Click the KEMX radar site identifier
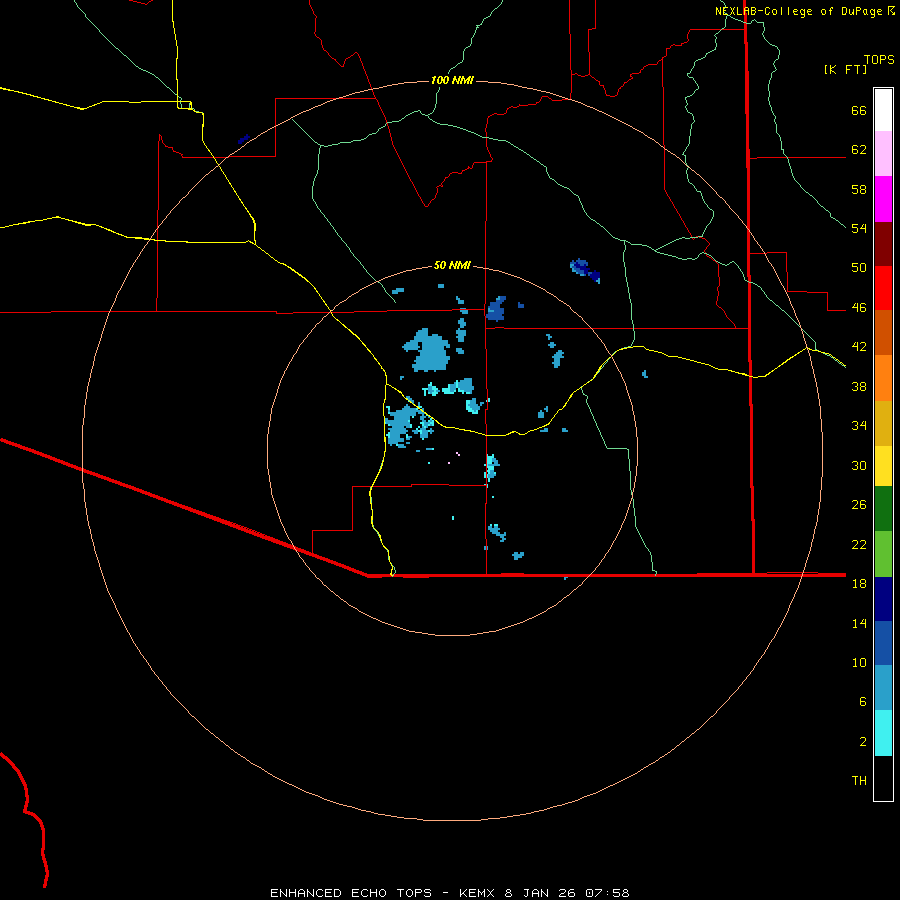 pyautogui.click(x=478, y=893)
